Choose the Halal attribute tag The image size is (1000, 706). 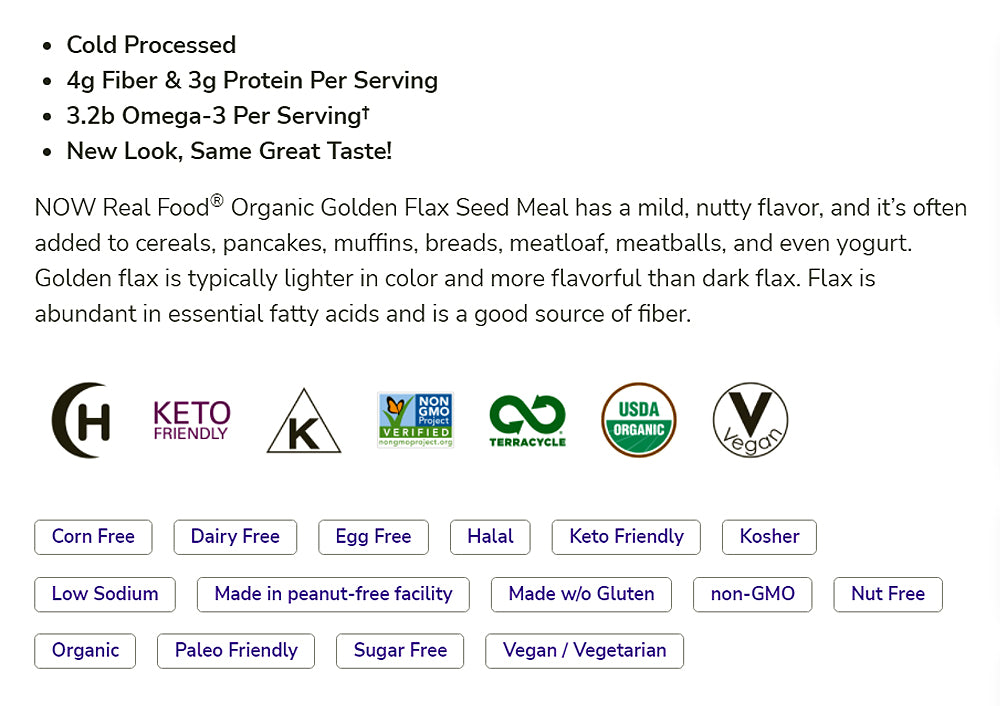tap(490, 537)
